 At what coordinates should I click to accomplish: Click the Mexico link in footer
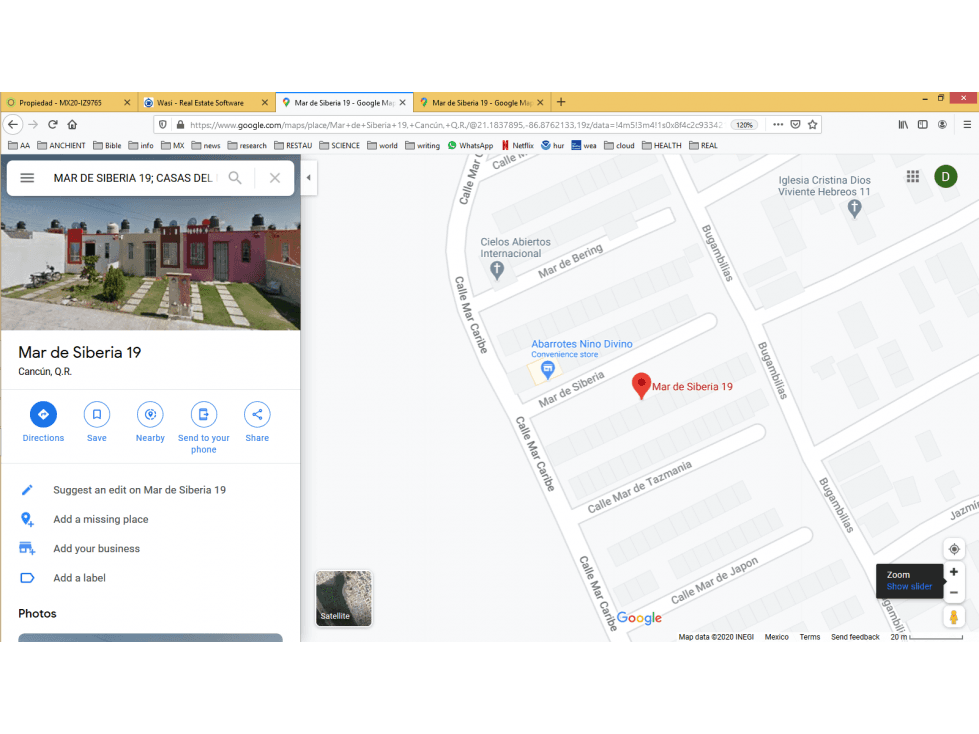pos(777,637)
